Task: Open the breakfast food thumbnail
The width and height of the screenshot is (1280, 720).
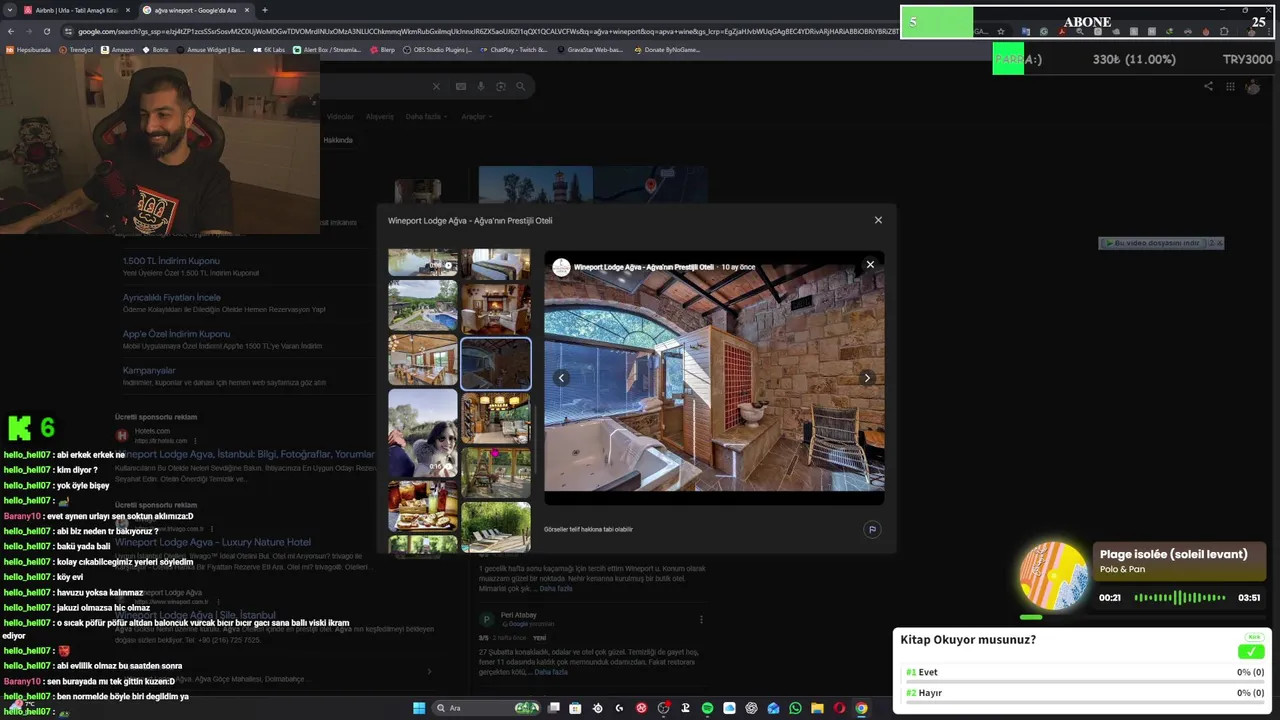Action: [423, 506]
